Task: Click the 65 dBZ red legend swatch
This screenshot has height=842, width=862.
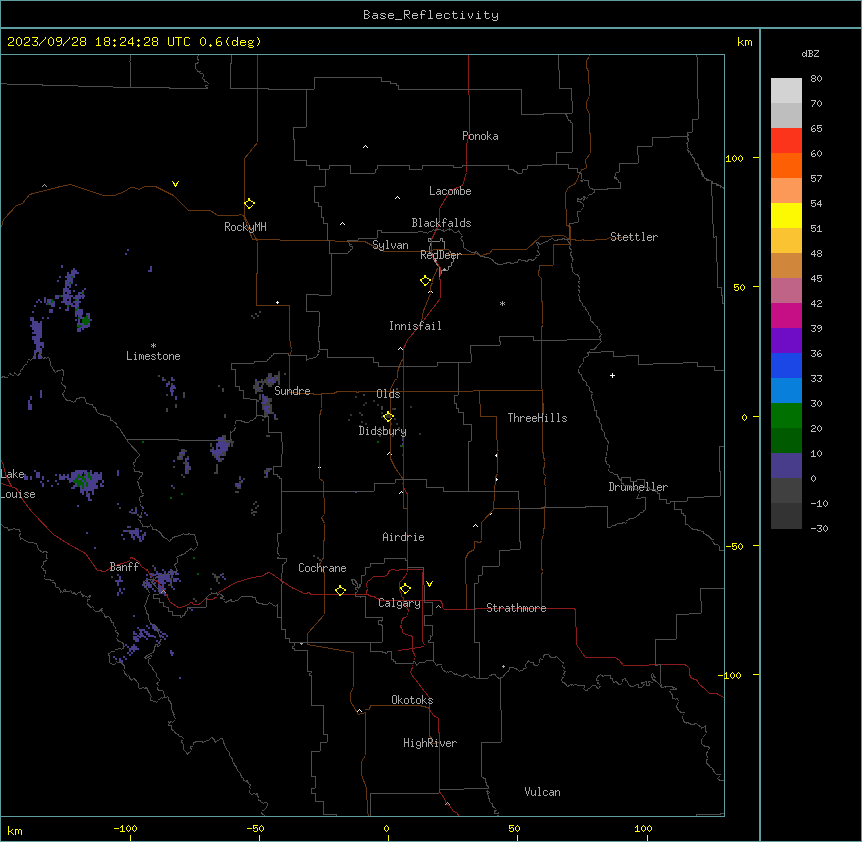Action: pyautogui.click(x=786, y=141)
